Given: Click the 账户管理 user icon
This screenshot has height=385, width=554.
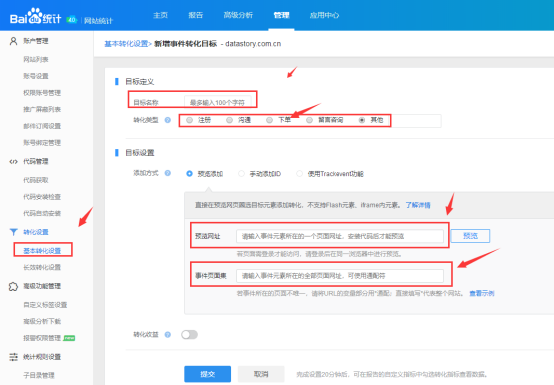Looking at the screenshot, I should (13, 41).
